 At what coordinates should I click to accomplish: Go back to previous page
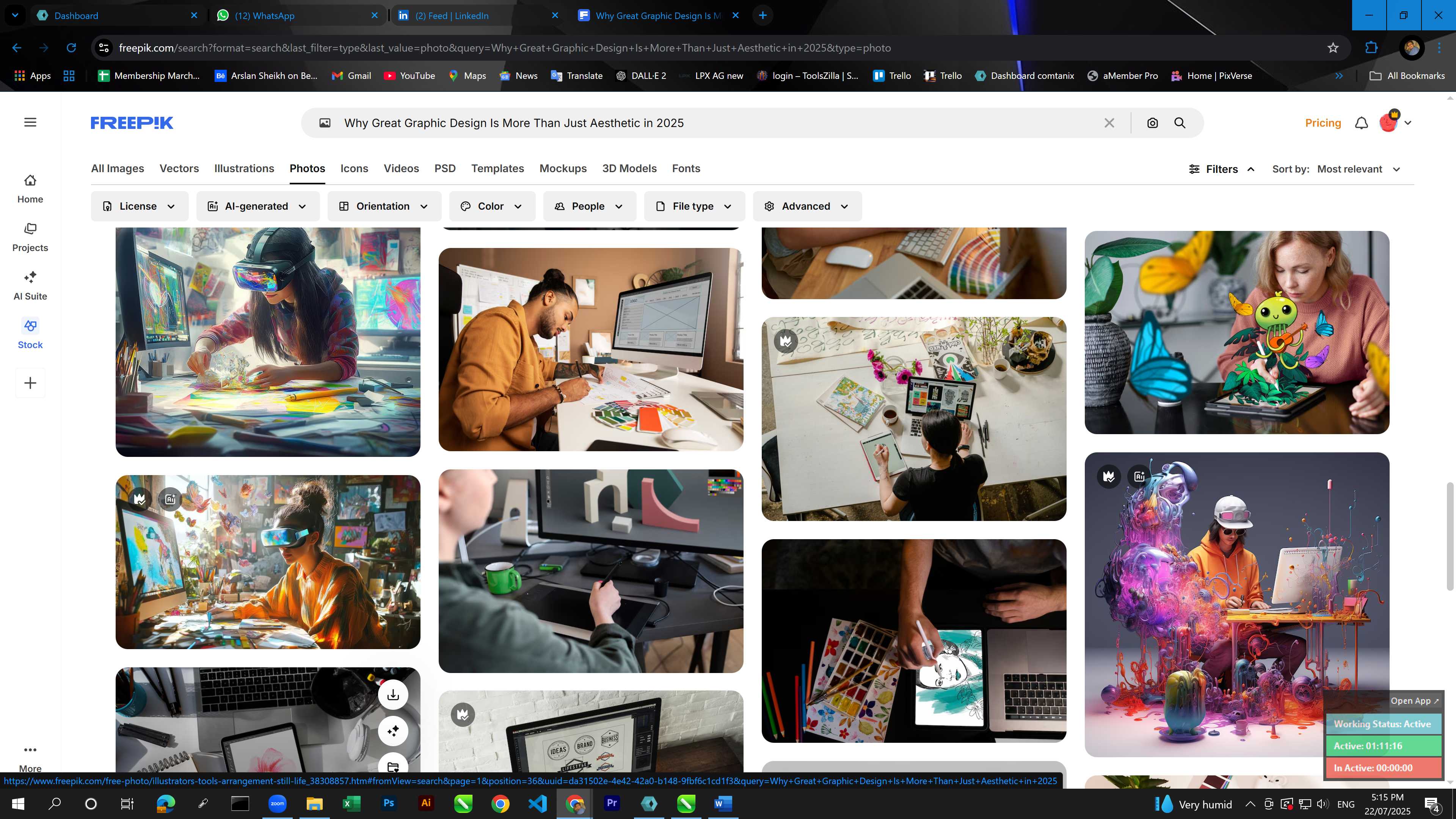(17, 48)
